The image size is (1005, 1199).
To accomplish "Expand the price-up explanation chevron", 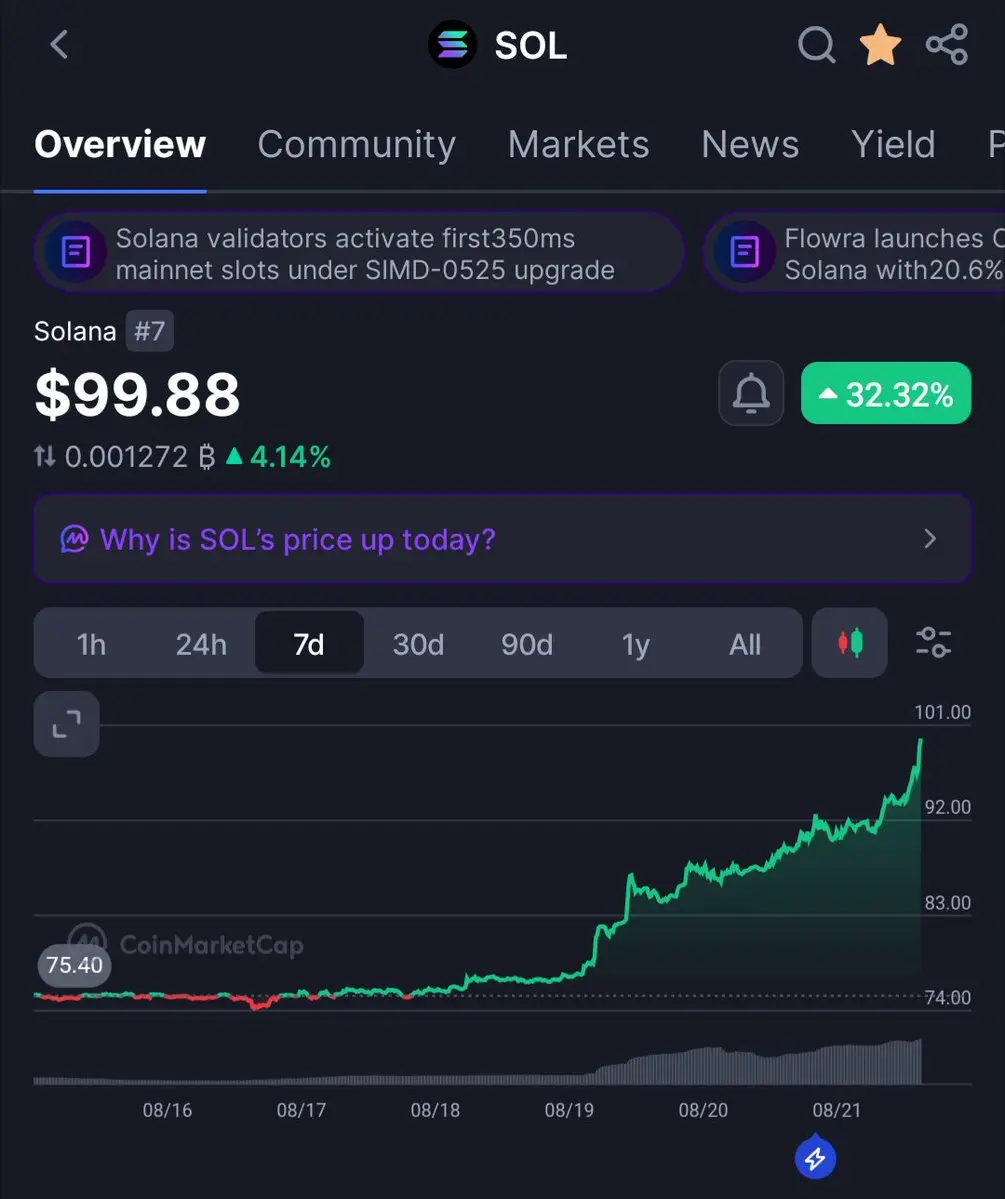I will pyautogui.click(x=930, y=539).
